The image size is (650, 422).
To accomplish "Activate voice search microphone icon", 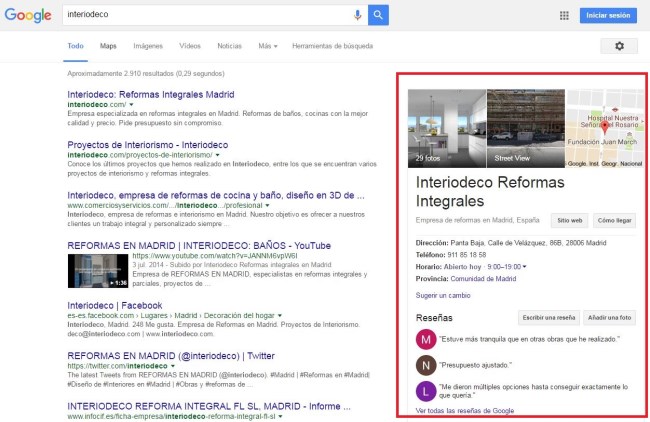I will [357, 15].
